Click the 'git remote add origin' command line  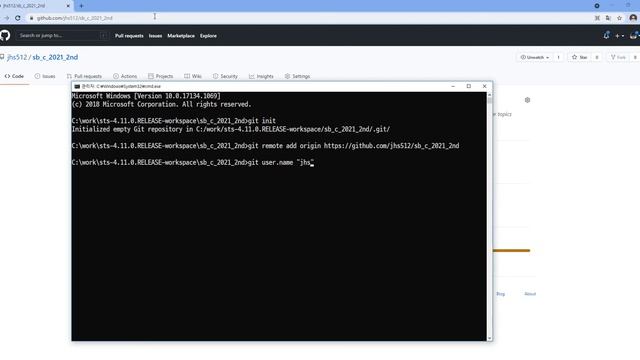point(265,146)
